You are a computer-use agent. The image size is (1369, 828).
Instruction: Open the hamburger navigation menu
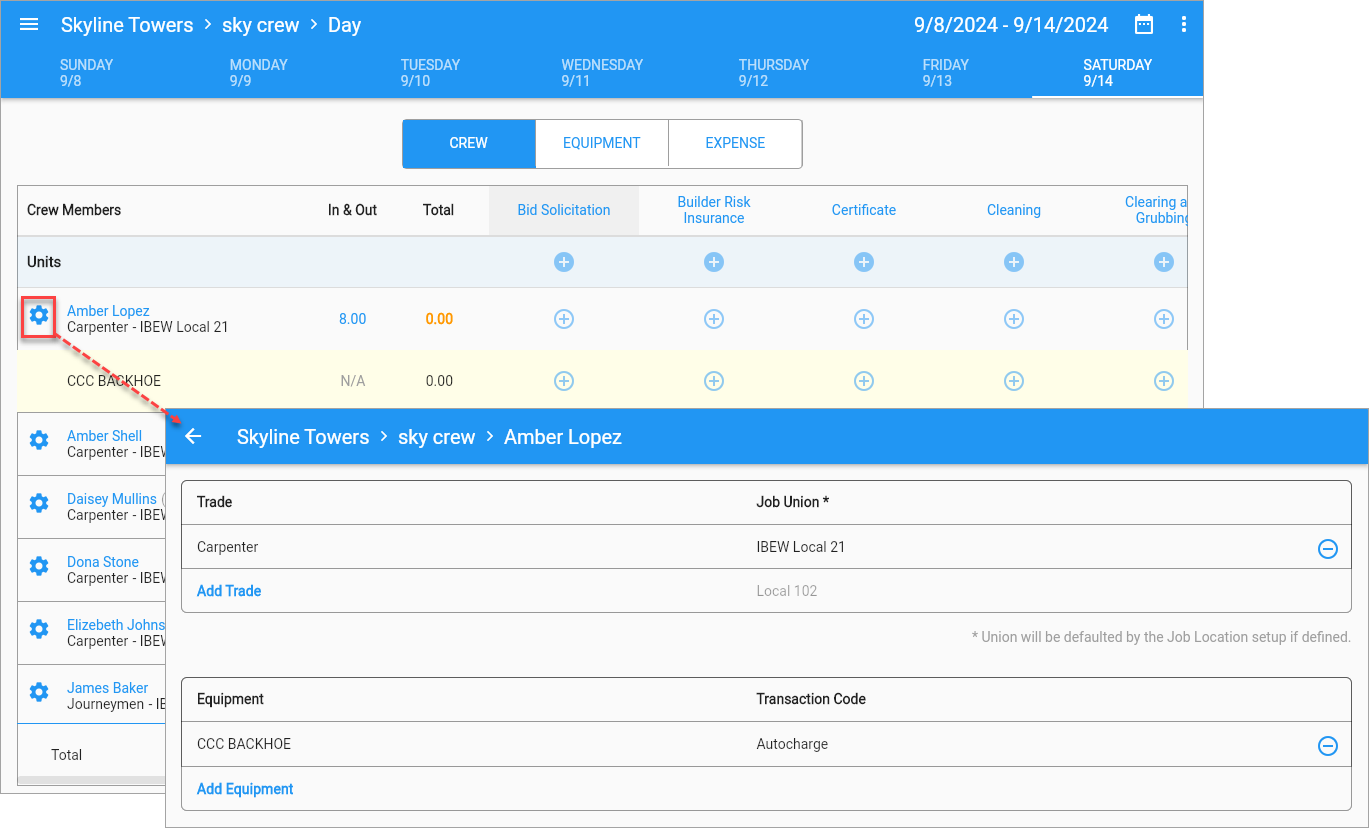pos(29,24)
